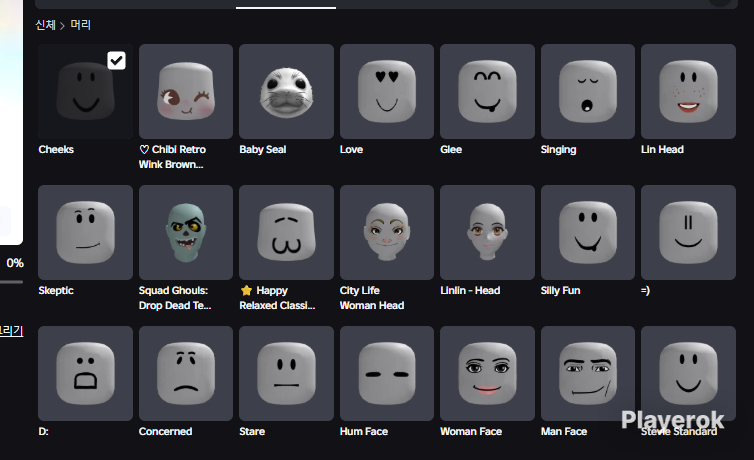Viewport: 754px width, 460px height.
Task: Click the Happy Relaxed Classi... label
Action: 277,298
